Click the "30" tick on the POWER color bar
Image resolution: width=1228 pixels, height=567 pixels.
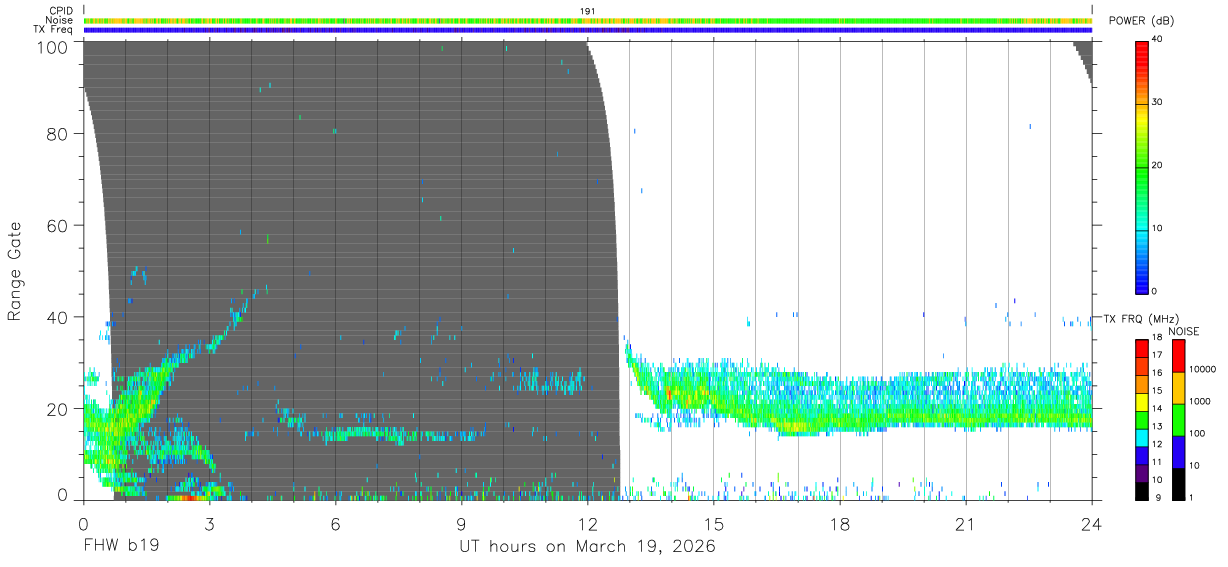click(x=1158, y=102)
